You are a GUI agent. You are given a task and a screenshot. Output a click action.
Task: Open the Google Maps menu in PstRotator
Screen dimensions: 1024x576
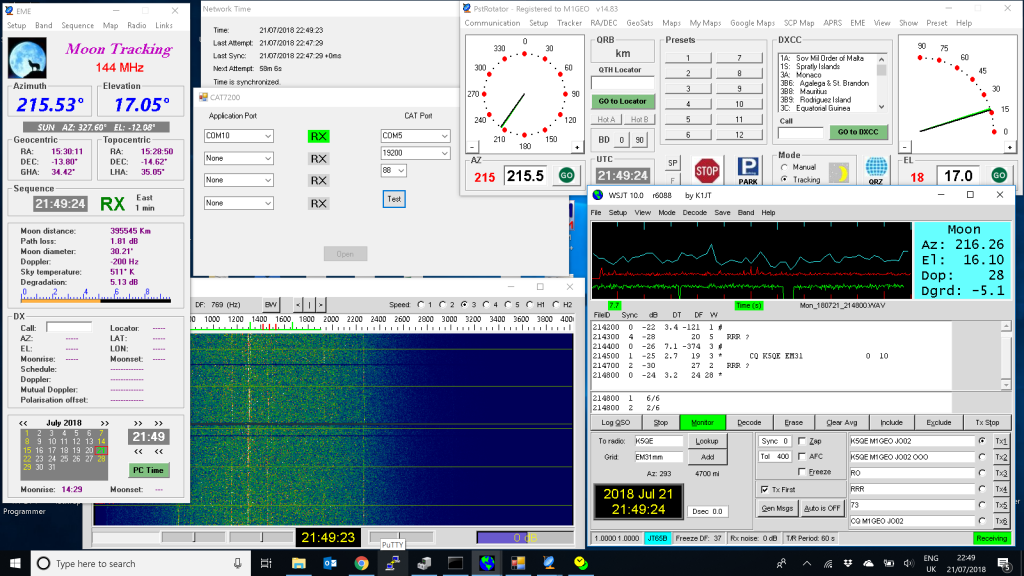[x=752, y=23]
